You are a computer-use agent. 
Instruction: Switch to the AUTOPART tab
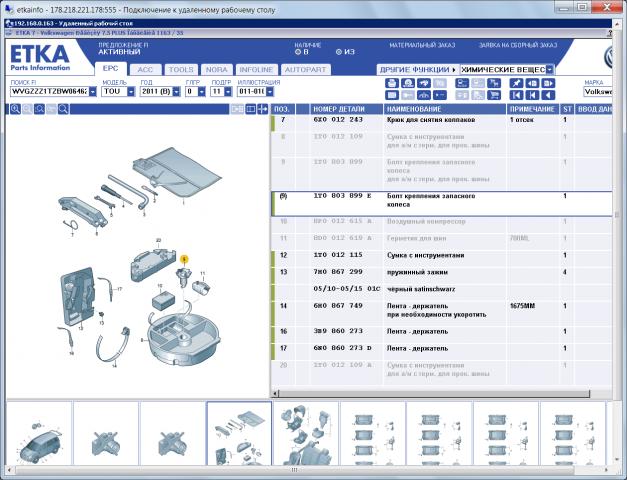[x=306, y=70]
